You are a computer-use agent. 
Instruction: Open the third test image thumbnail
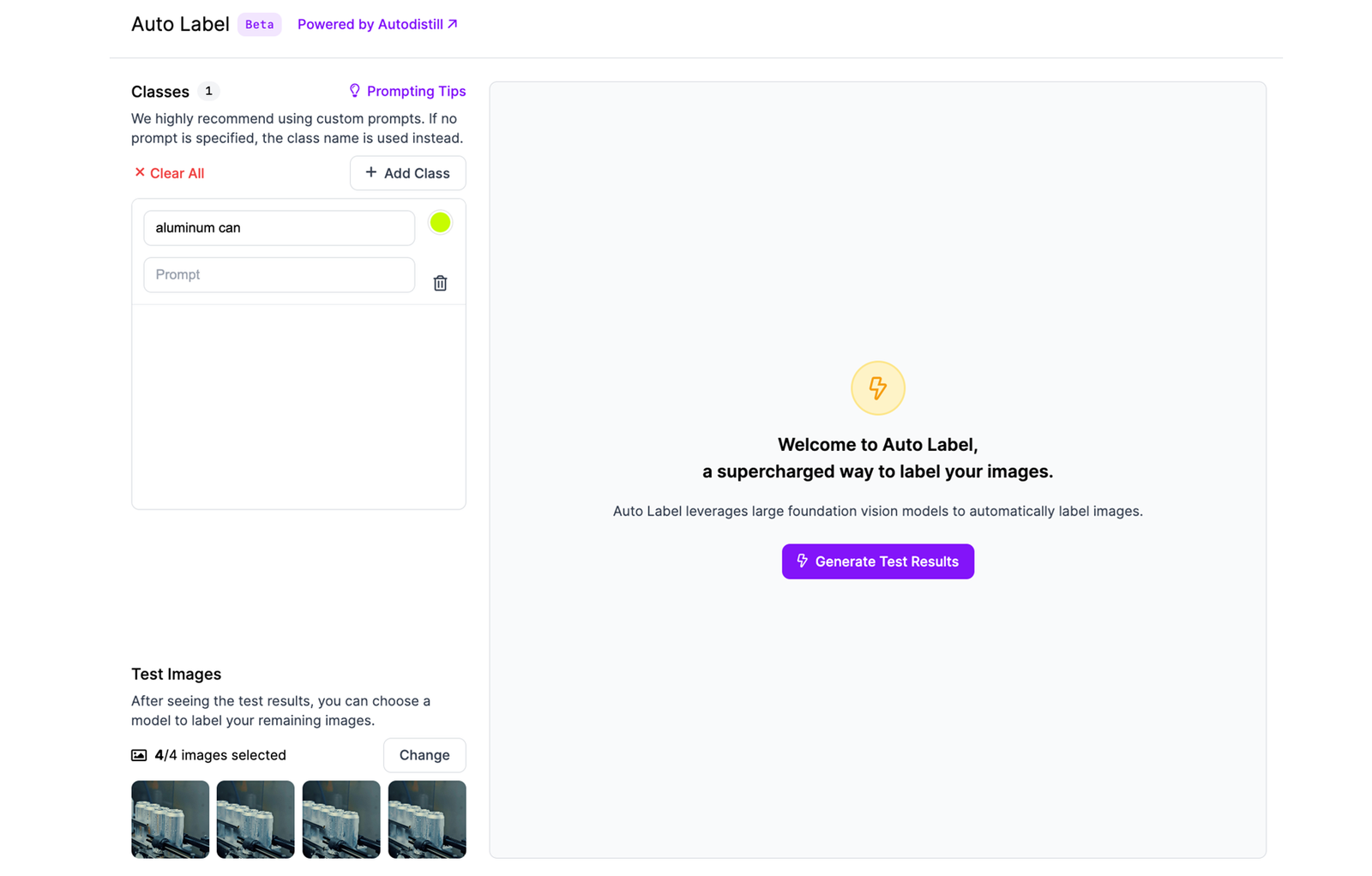(341, 819)
